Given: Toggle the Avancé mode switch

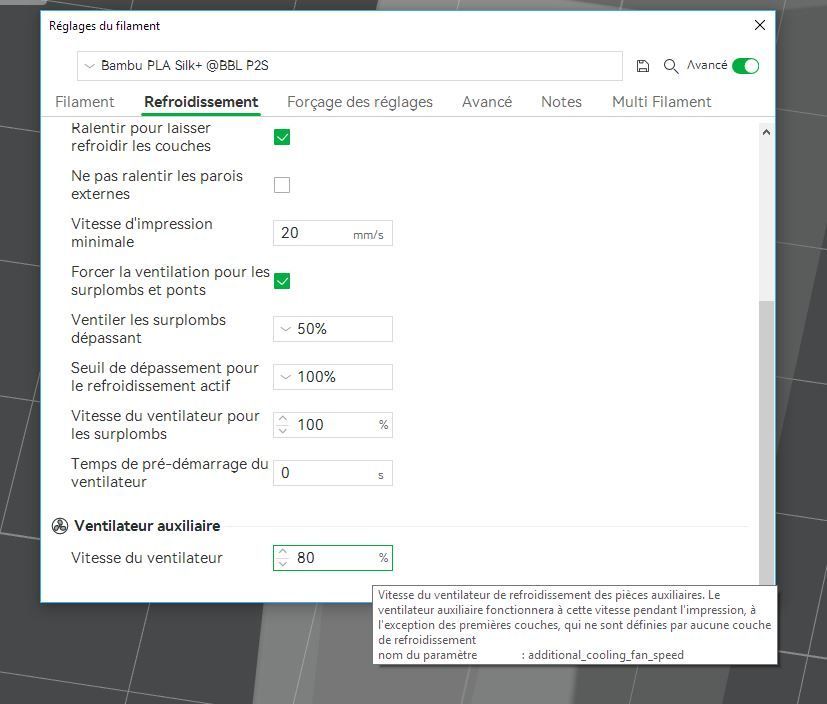Looking at the screenshot, I should coord(745,66).
